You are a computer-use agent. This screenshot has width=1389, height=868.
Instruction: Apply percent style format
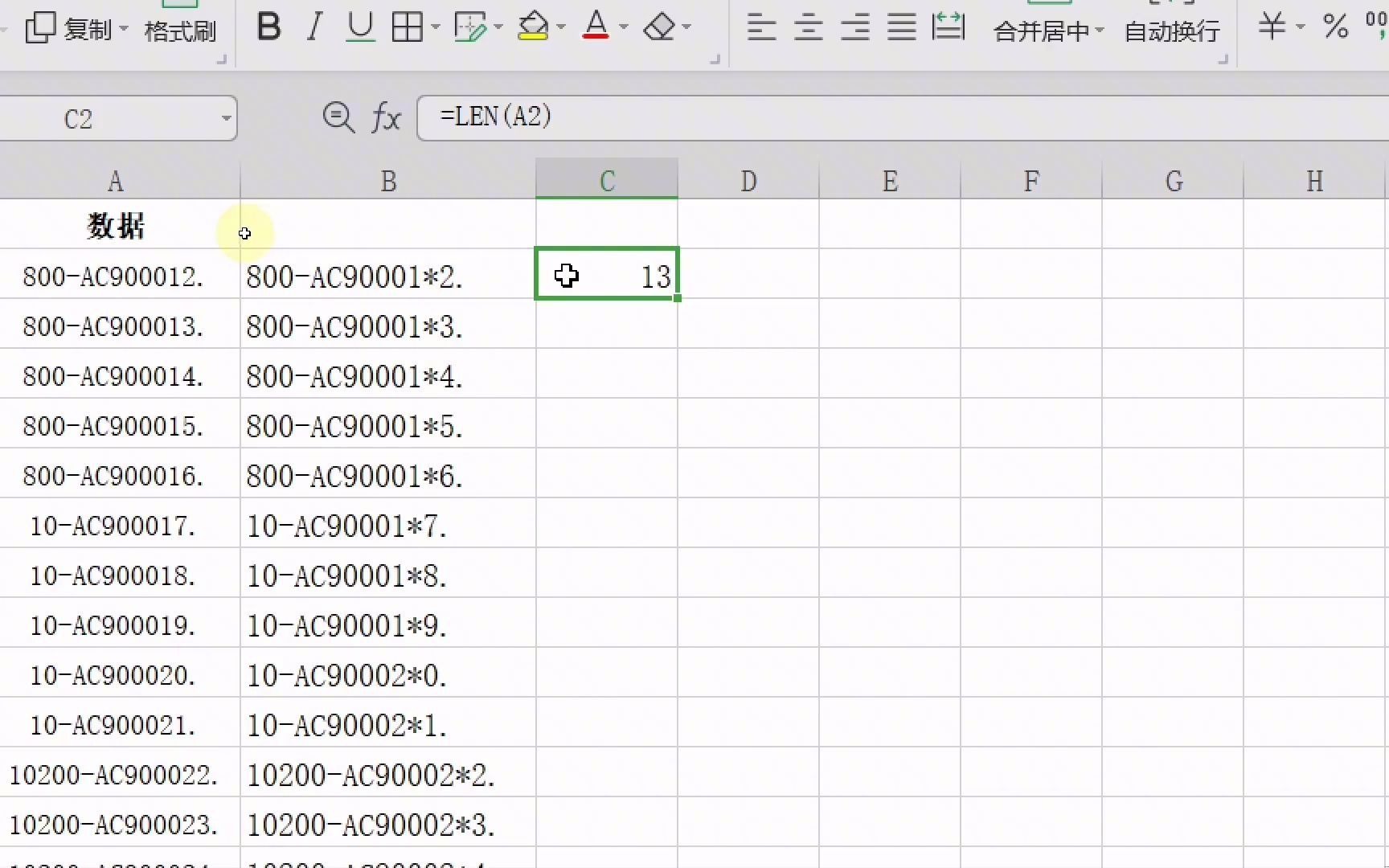(x=1336, y=27)
